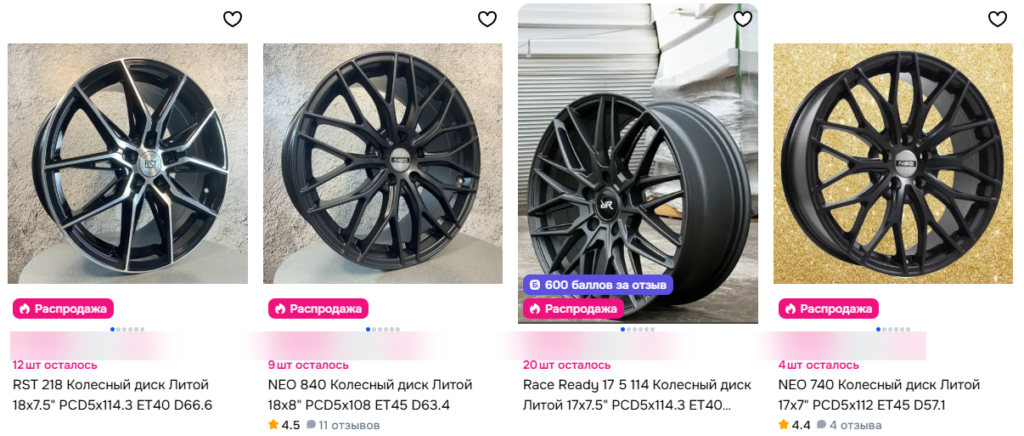The height and width of the screenshot is (436, 1024).
Task: Click Распродажа badge on NEO 840 card
Action: pos(317,308)
